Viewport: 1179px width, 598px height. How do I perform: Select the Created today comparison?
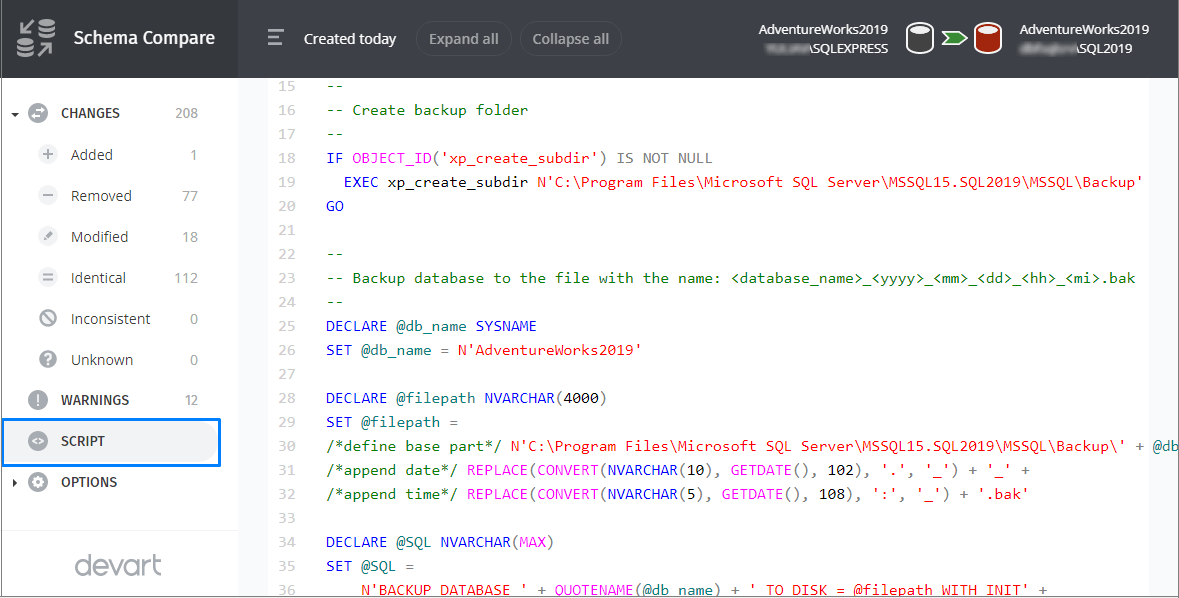pyautogui.click(x=349, y=38)
